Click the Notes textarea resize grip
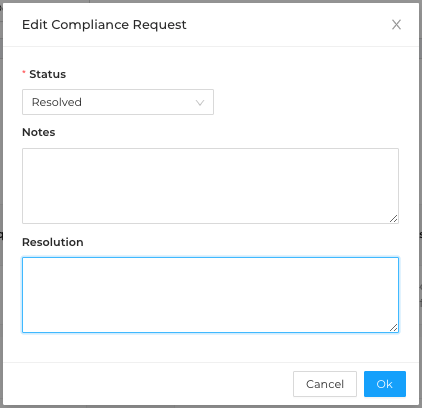 pos(394,219)
